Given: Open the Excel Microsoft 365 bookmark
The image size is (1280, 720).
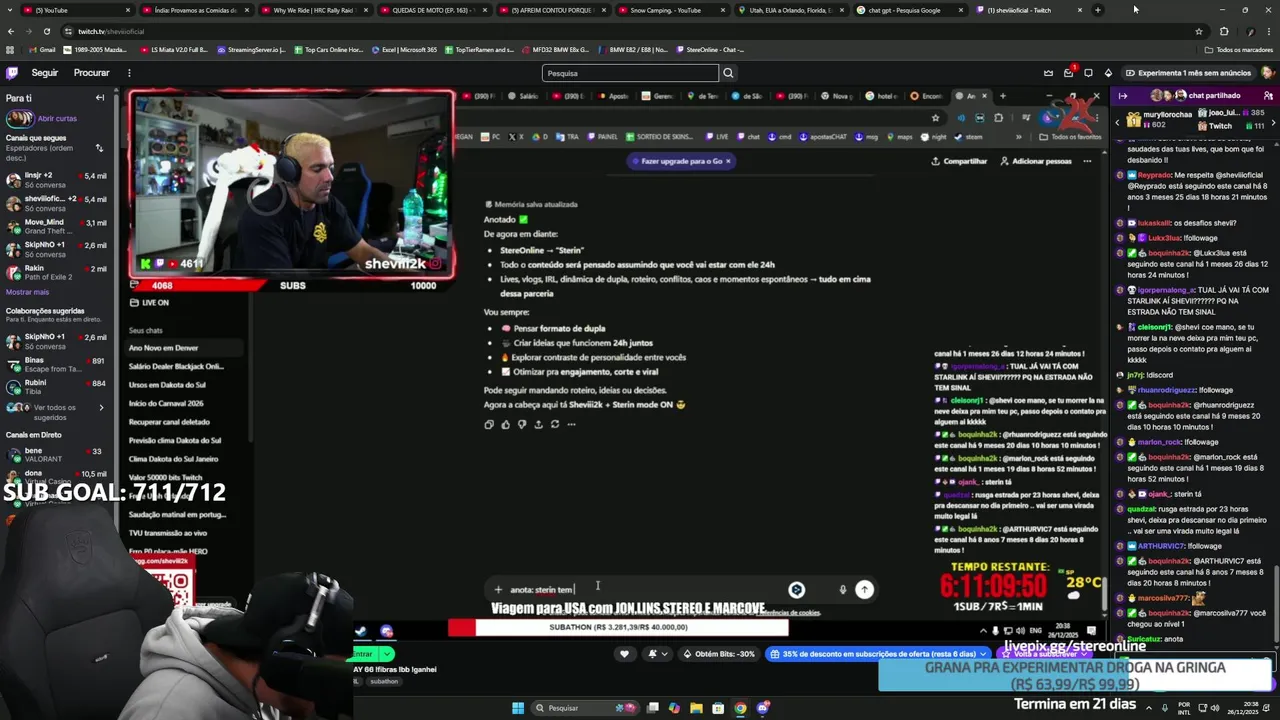Looking at the screenshot, I should [403, 50].
